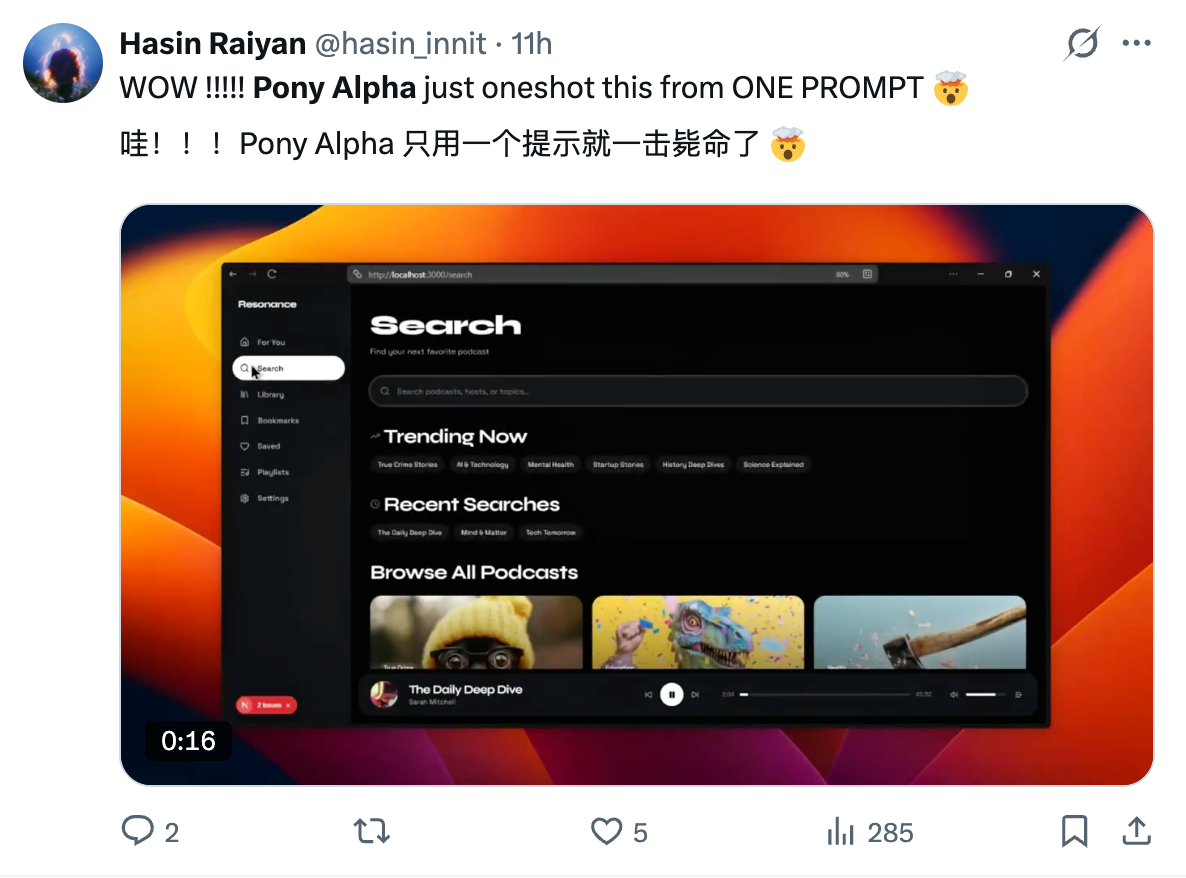
Task: Open view analytics bar chart icon
Action: [x=840, y=831]
